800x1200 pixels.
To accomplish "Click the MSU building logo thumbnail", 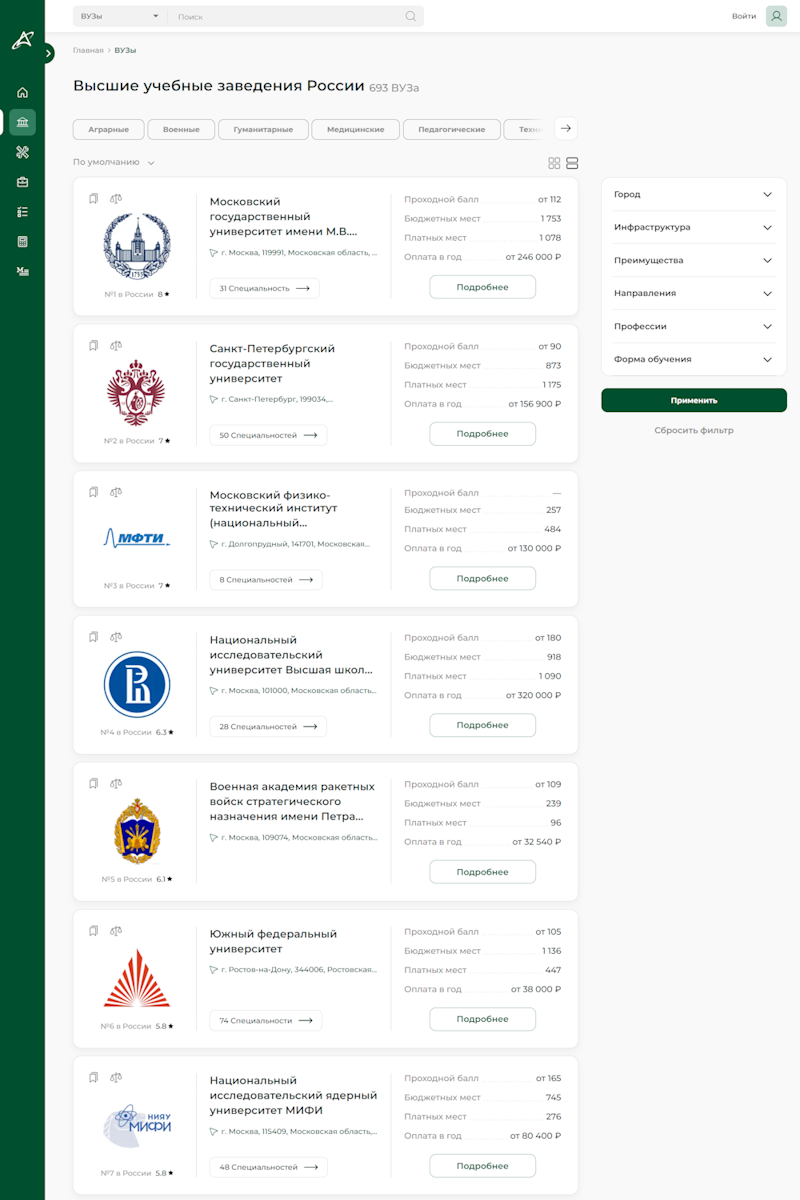I will (137, 247).
